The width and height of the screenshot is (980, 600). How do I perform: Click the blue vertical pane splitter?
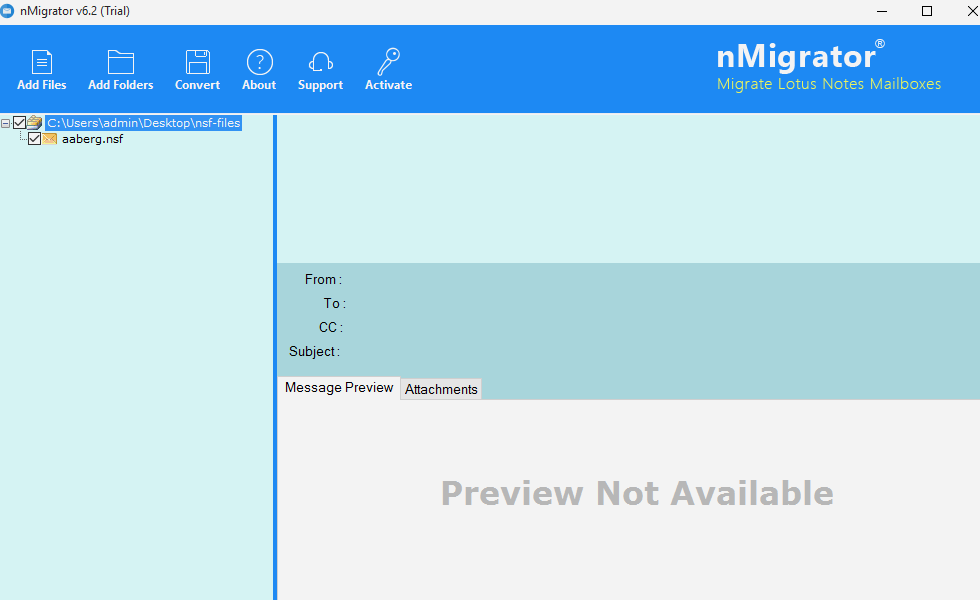click(275, 350)
